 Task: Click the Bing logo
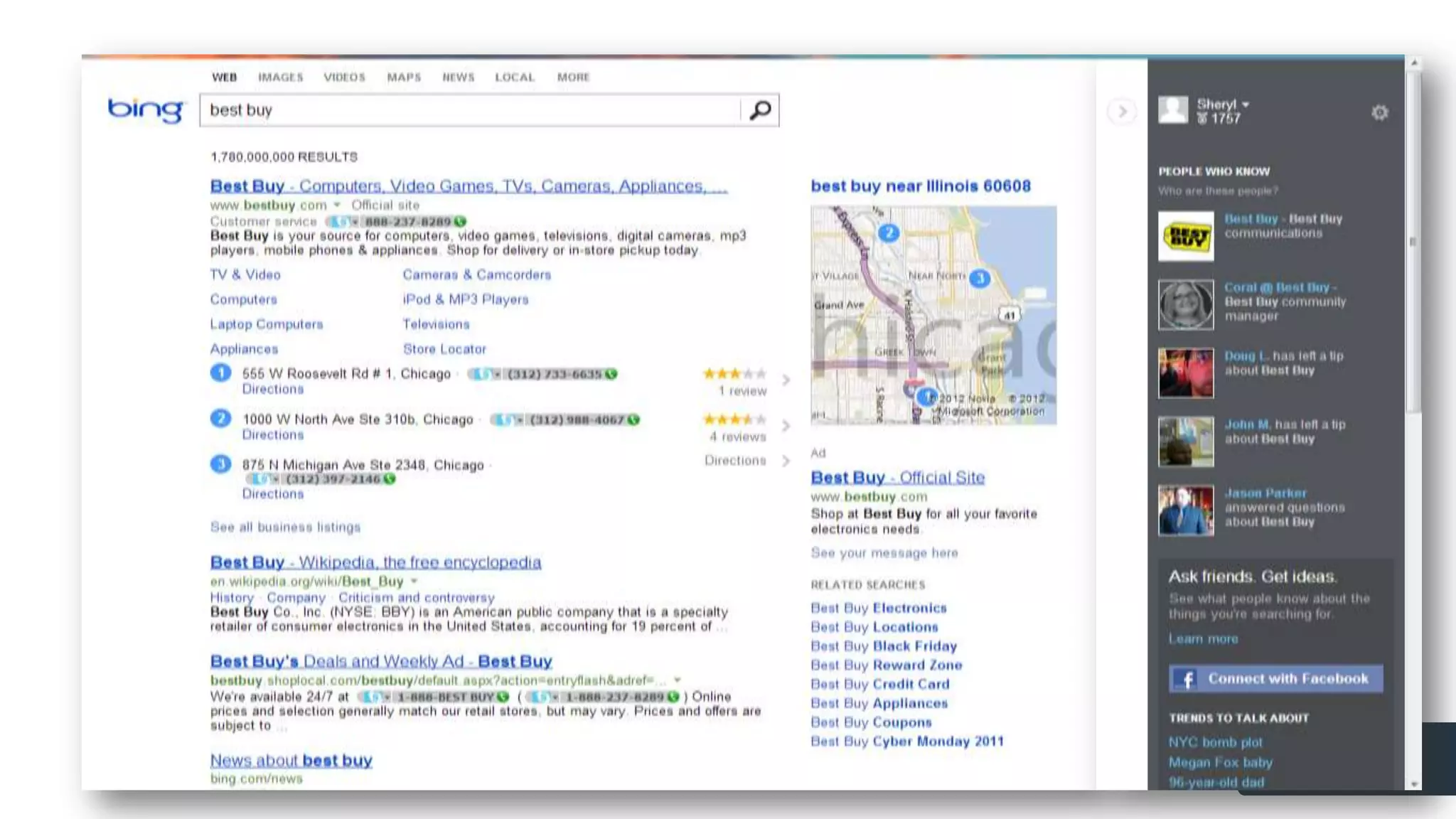coord(145,110)
